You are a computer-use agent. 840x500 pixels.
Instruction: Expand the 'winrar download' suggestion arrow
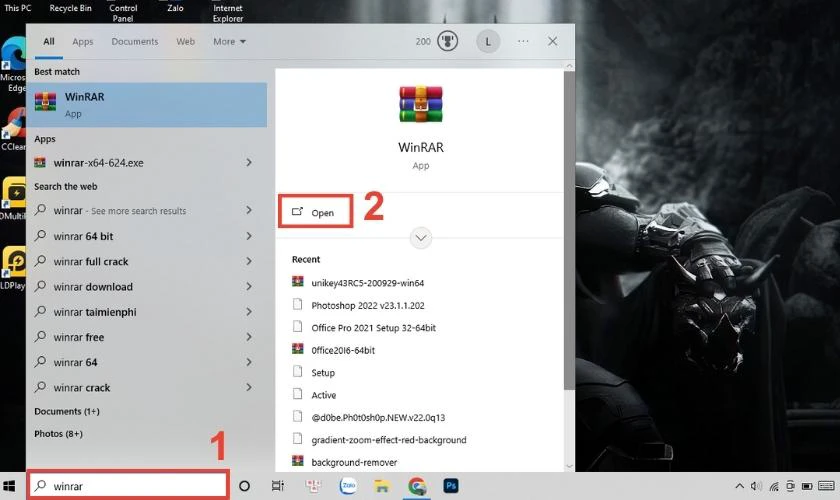pos(249,286)
